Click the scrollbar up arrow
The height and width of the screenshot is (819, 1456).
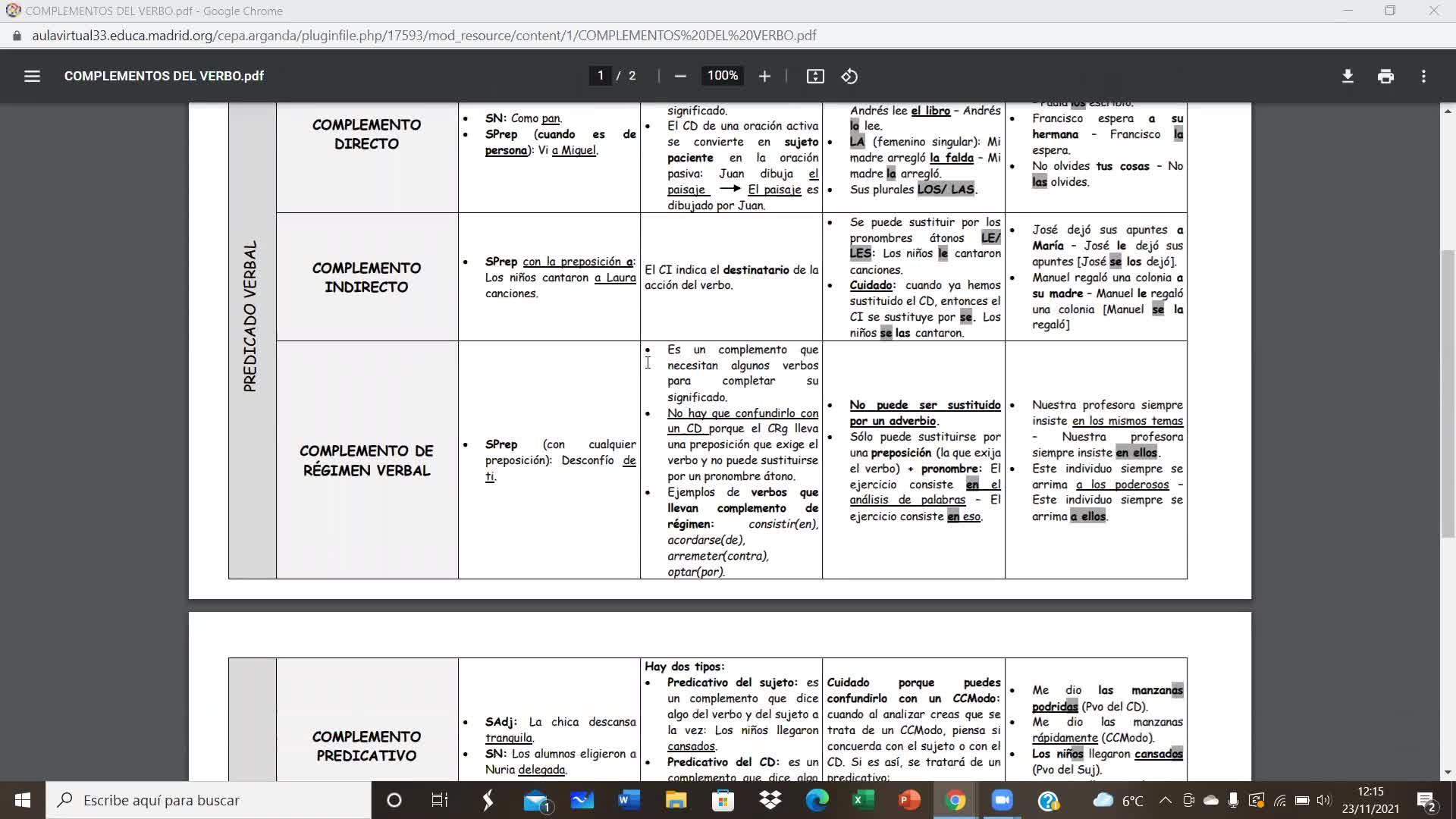[x=1448, y=111]
